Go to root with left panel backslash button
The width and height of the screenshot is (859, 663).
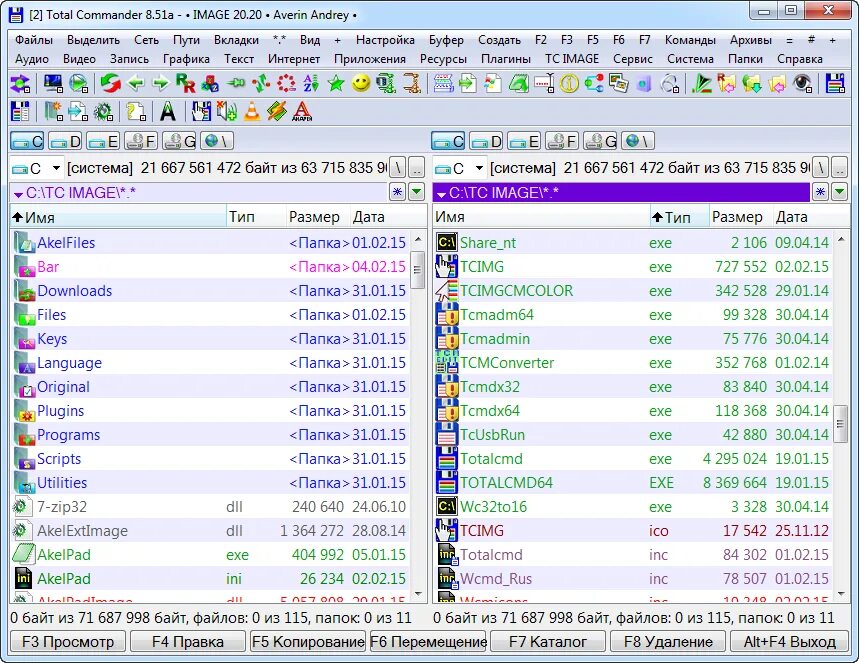398,168
